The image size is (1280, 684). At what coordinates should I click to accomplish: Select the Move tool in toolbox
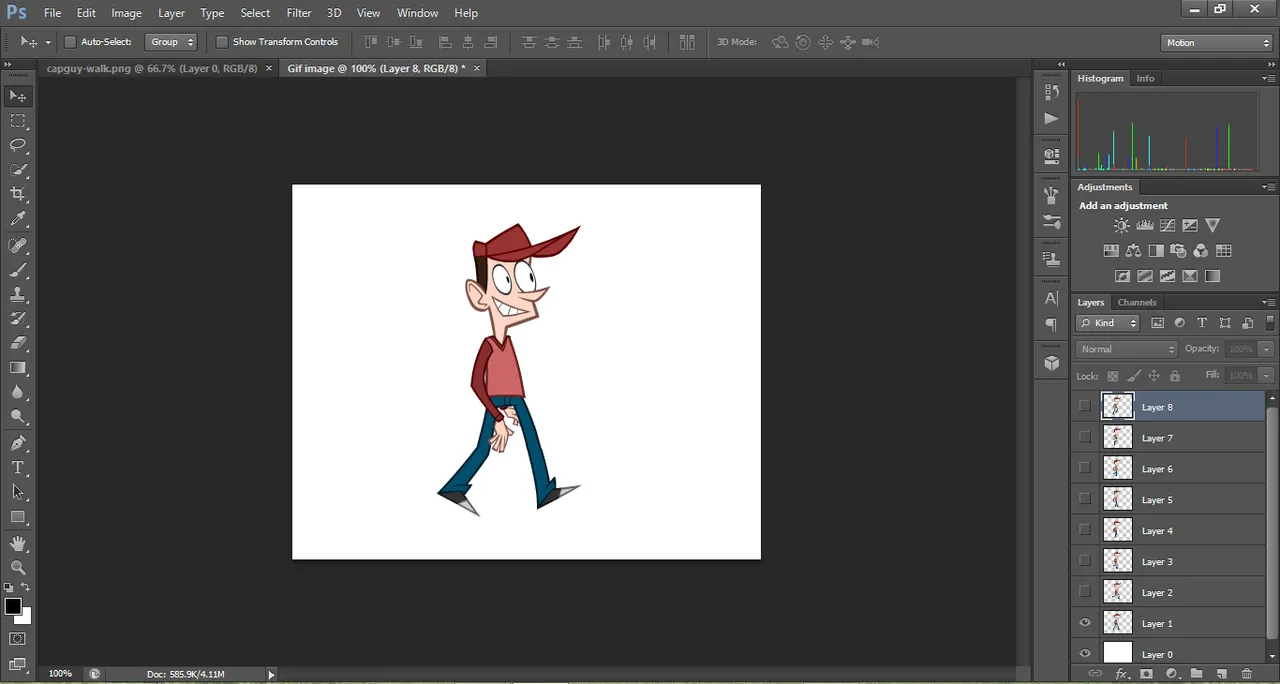click(x=18, y=96)
